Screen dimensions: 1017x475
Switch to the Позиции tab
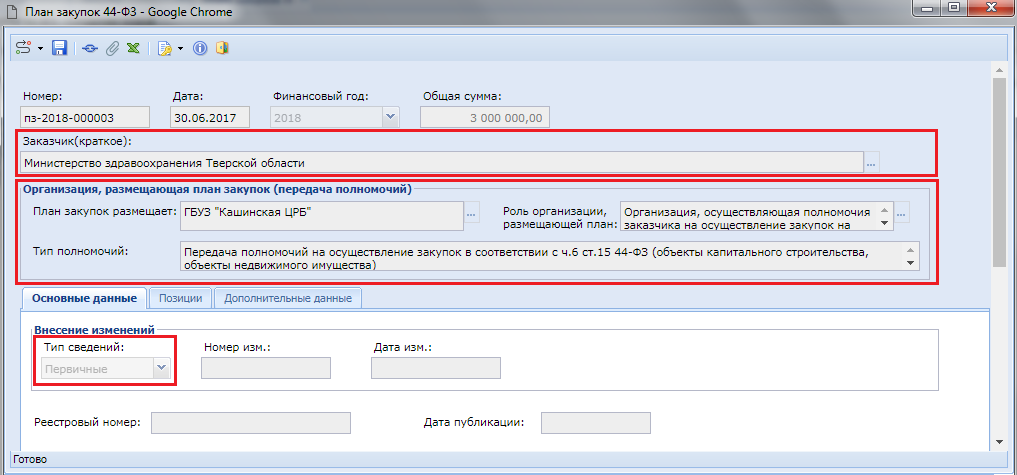point(181,298)
